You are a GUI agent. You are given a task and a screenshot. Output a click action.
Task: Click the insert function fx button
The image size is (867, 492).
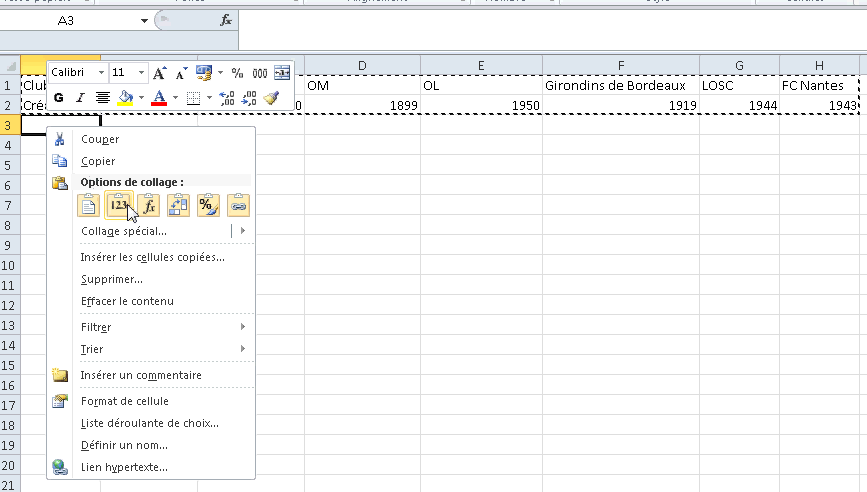coord(226,20)
